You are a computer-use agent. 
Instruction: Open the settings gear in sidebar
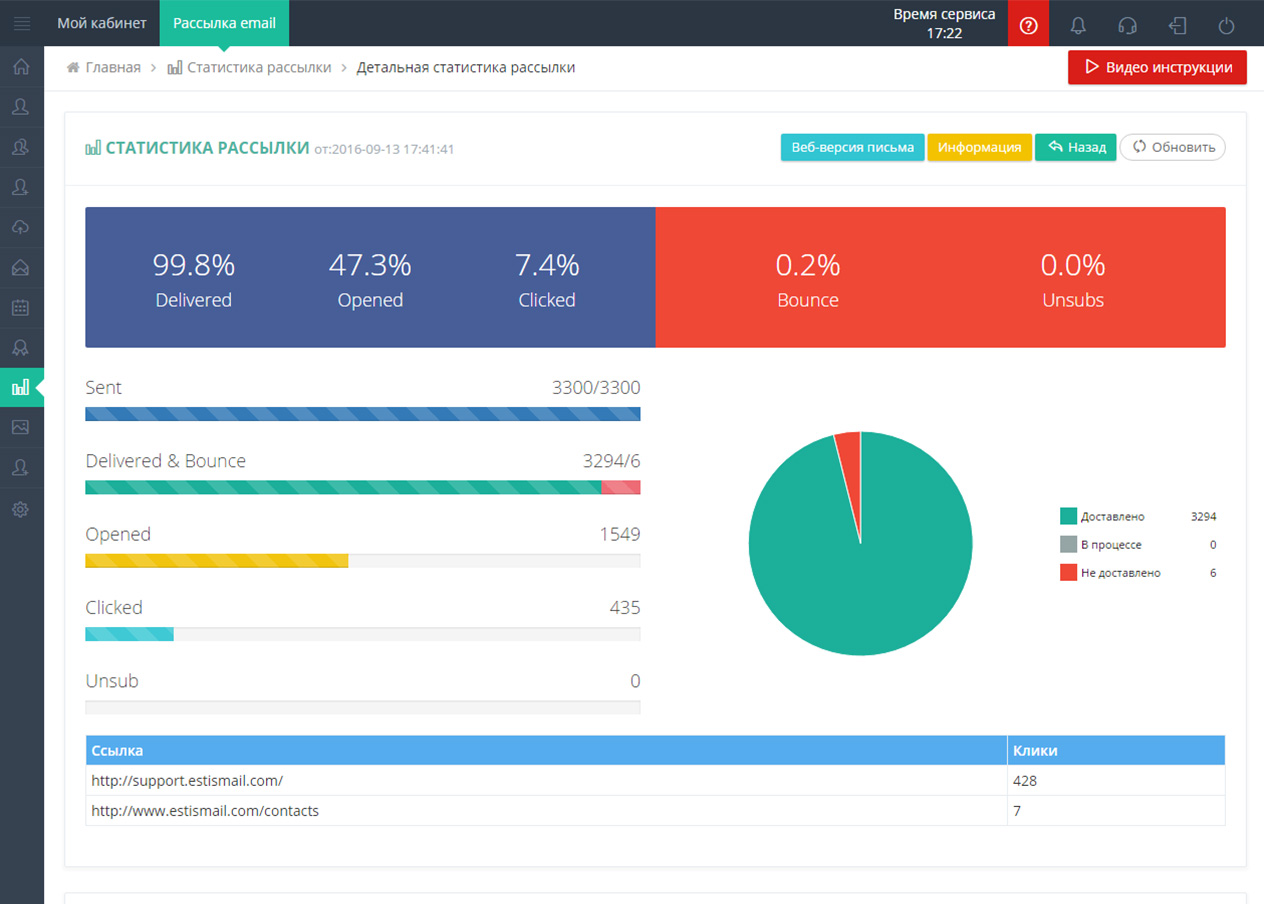tap(21, 509)
